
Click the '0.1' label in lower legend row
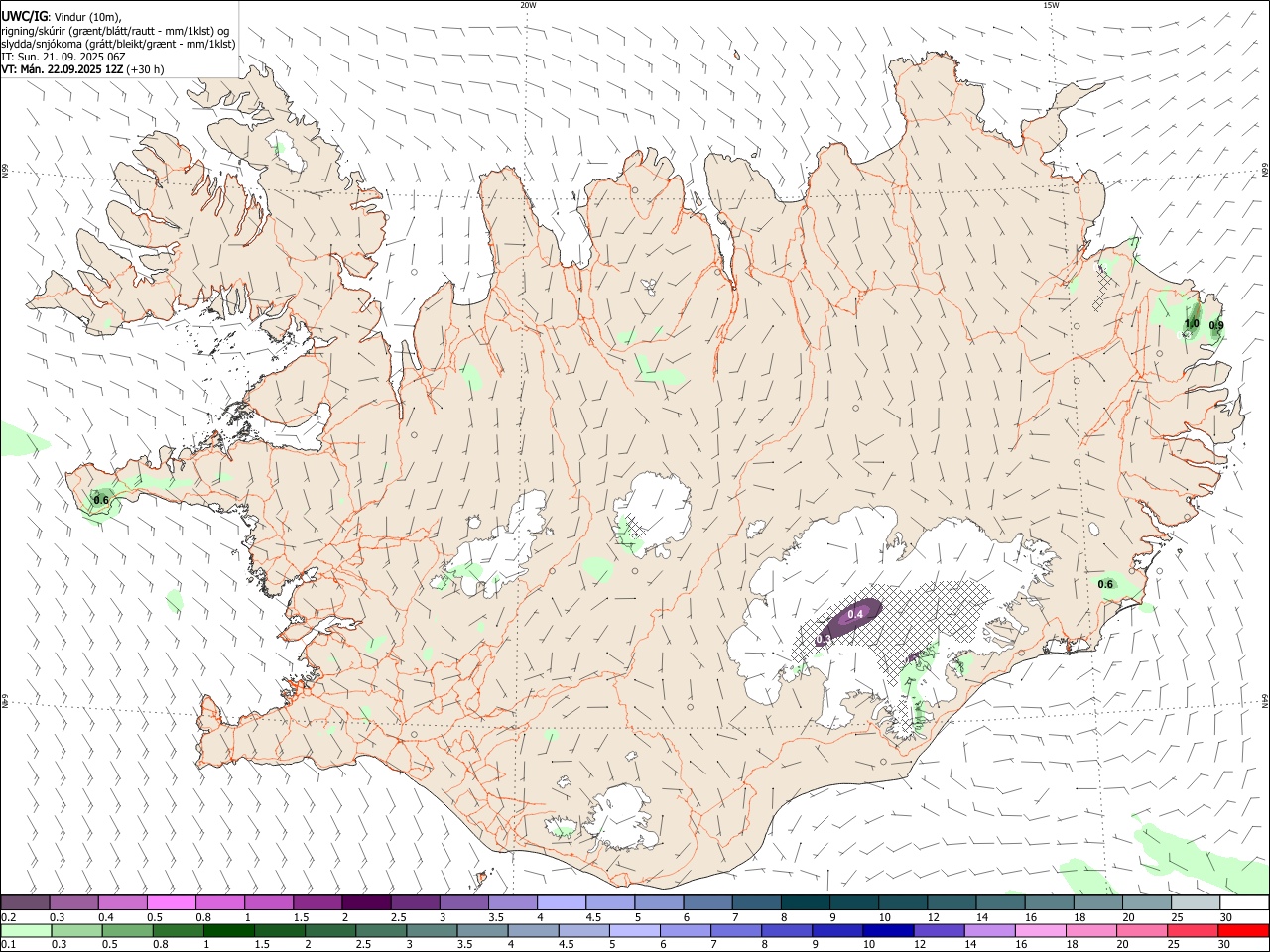(9, 945)
